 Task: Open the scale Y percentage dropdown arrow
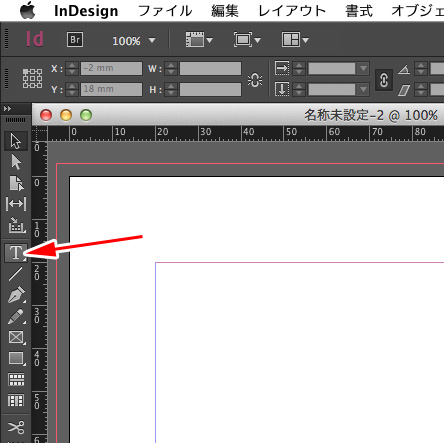point(363,89)
